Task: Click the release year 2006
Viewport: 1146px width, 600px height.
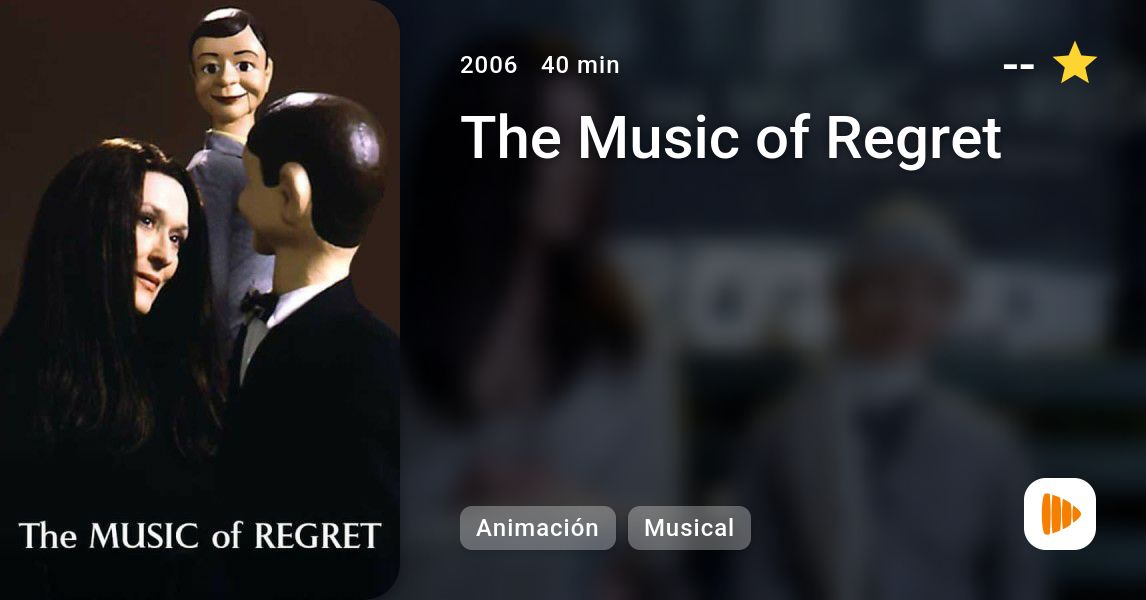Action: tap(488, 65)
